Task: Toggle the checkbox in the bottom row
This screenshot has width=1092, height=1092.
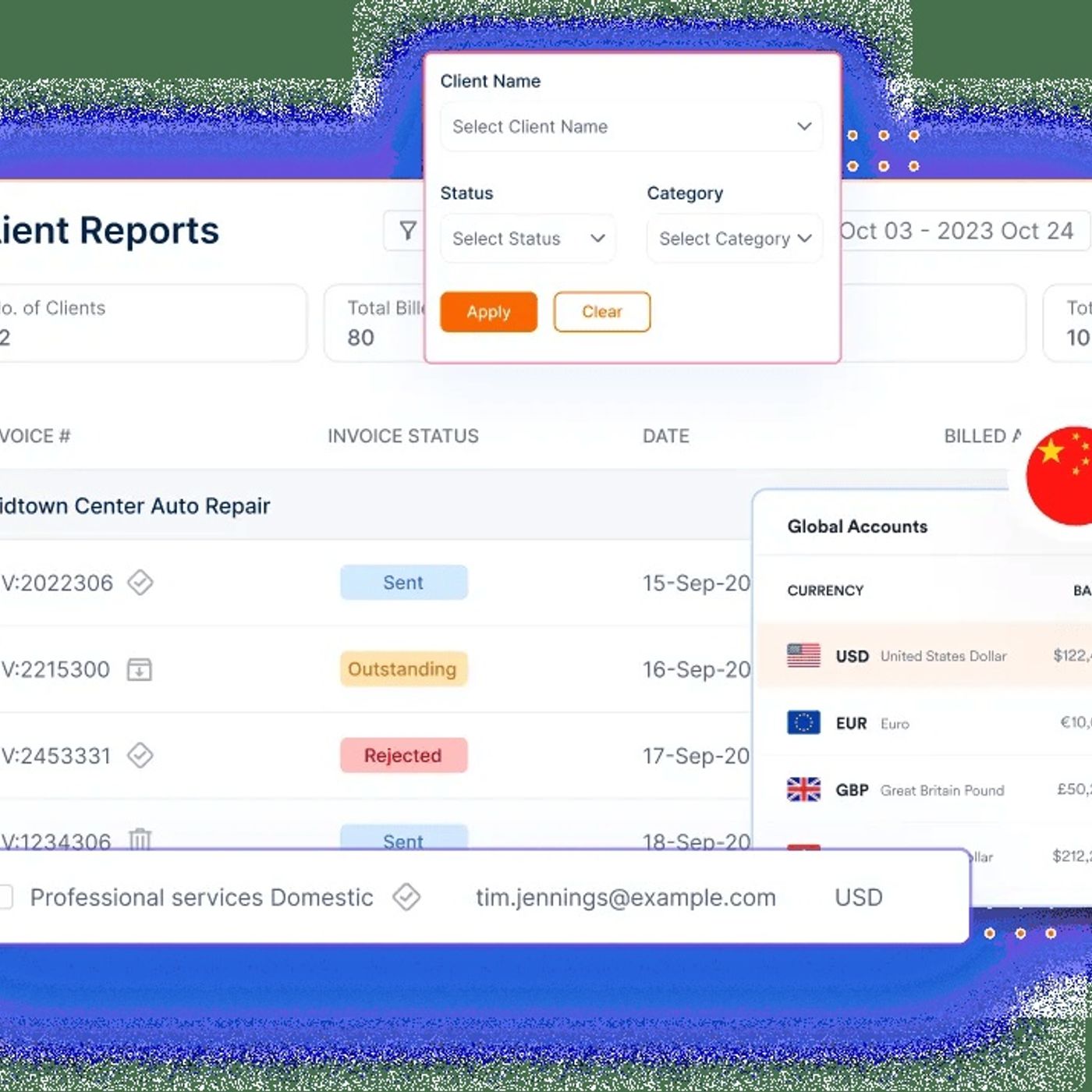Action: click(5, 898)
